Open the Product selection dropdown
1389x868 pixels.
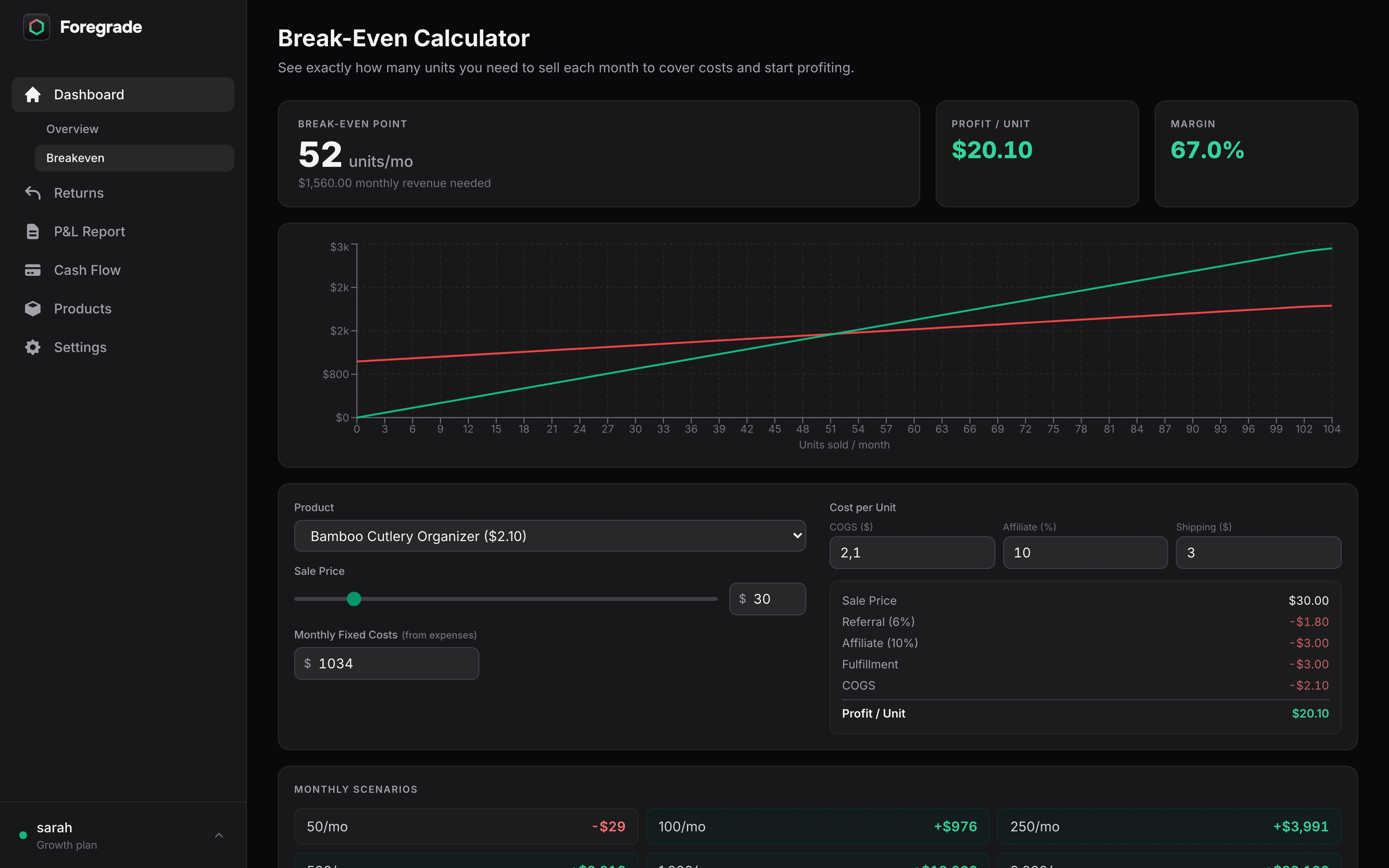pyautogui.click(x=549, y=536)
